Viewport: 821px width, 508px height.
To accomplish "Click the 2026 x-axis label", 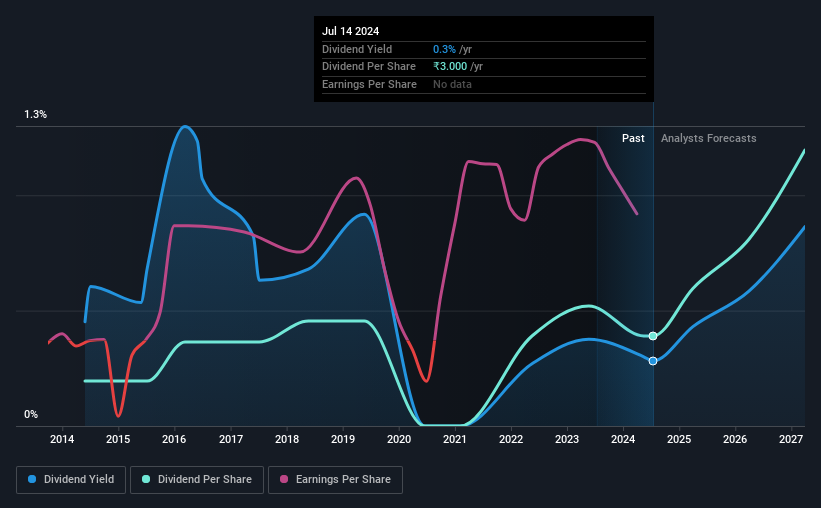I will [x=735, y=439].
